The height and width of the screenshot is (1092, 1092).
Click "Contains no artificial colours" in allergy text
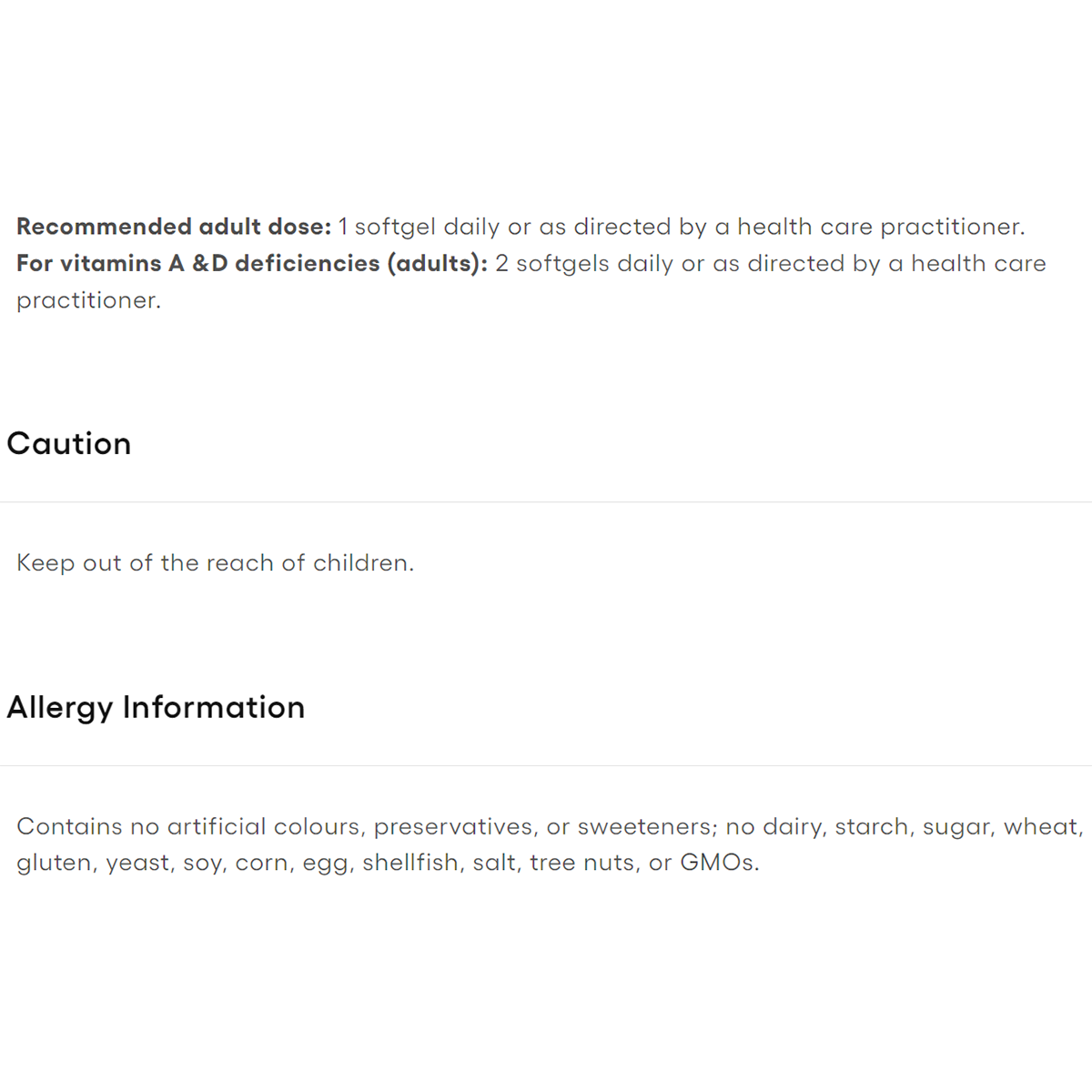point(188,826)
